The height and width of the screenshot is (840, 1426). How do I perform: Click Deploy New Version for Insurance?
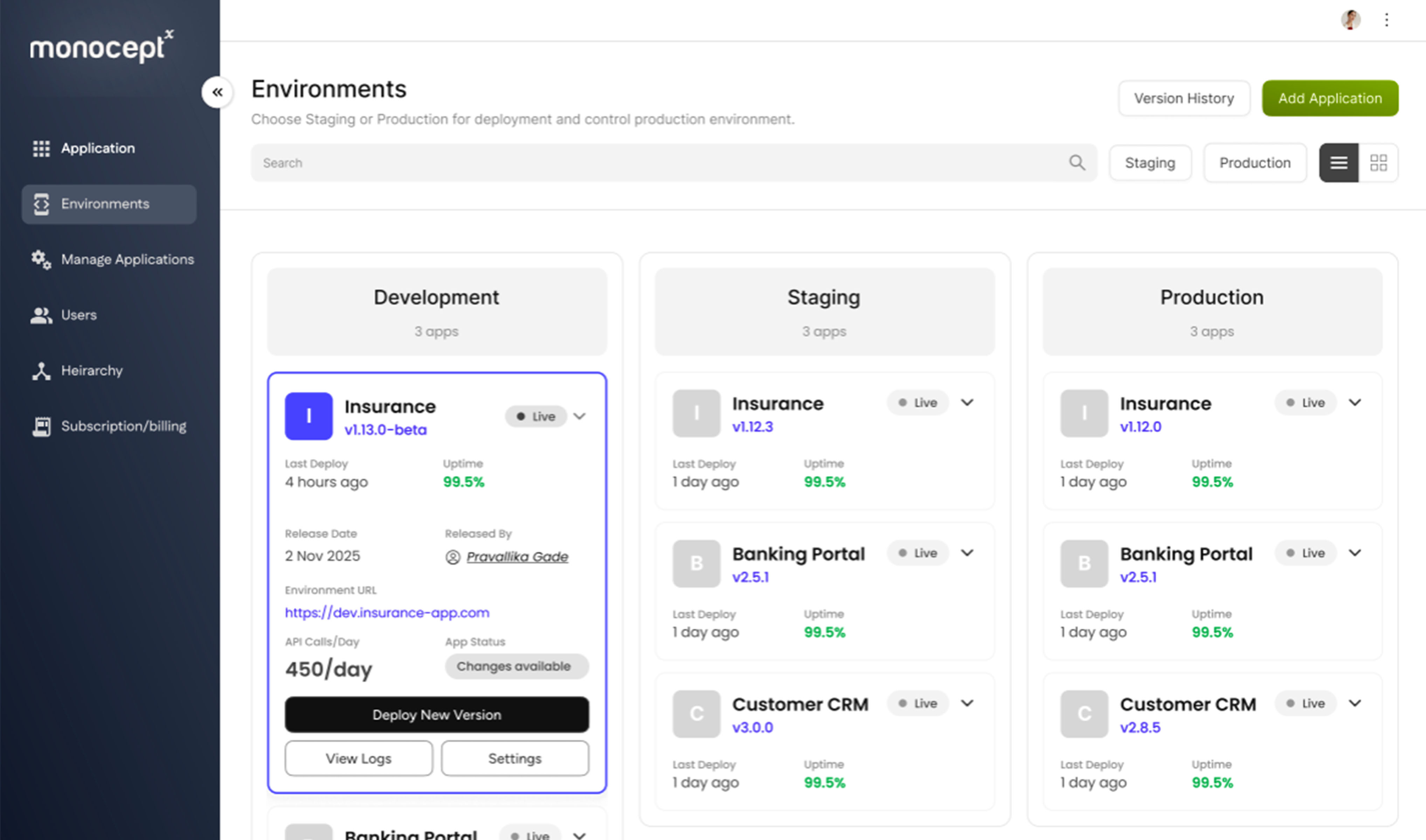(x=437, y=715)
